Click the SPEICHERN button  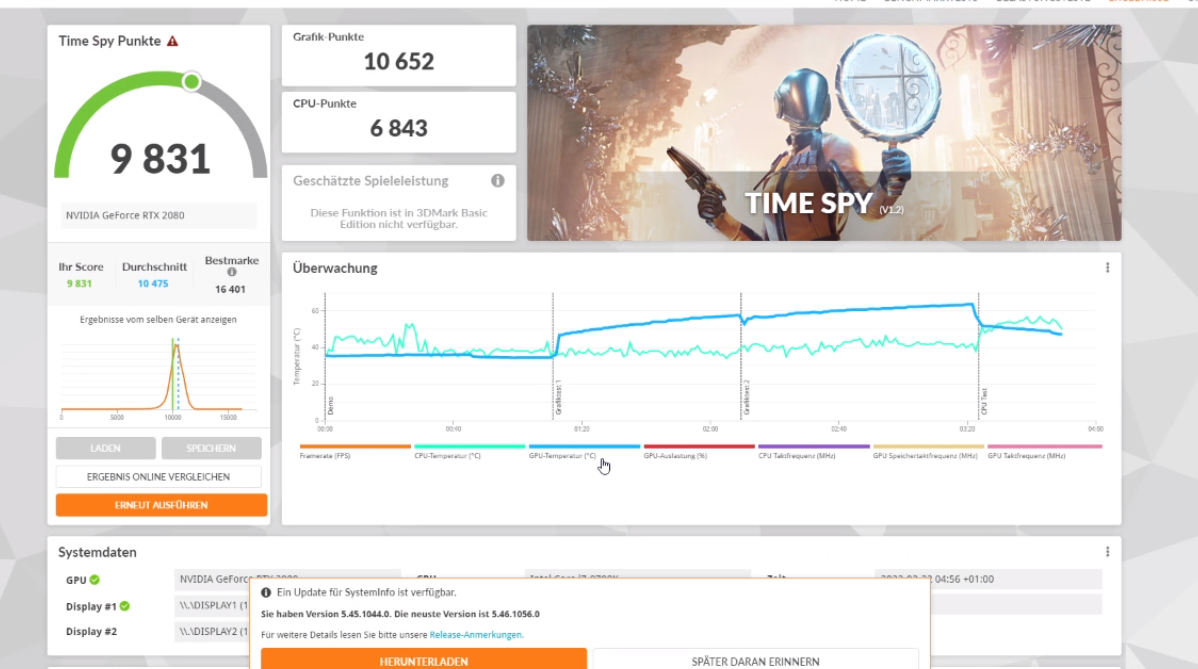(x=211, y=448)
